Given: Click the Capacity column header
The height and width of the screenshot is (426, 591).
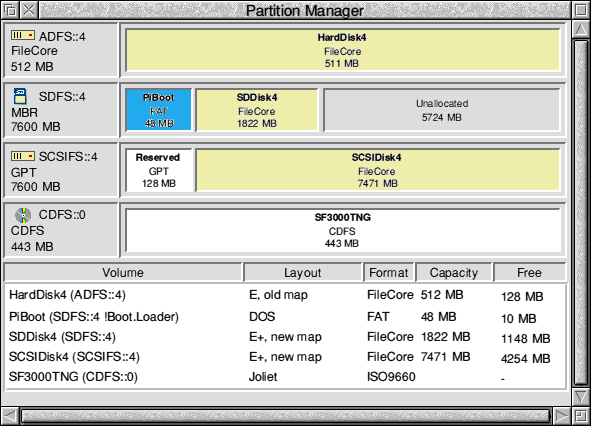Looking at the screenshot, I should [x=454, y=272].
